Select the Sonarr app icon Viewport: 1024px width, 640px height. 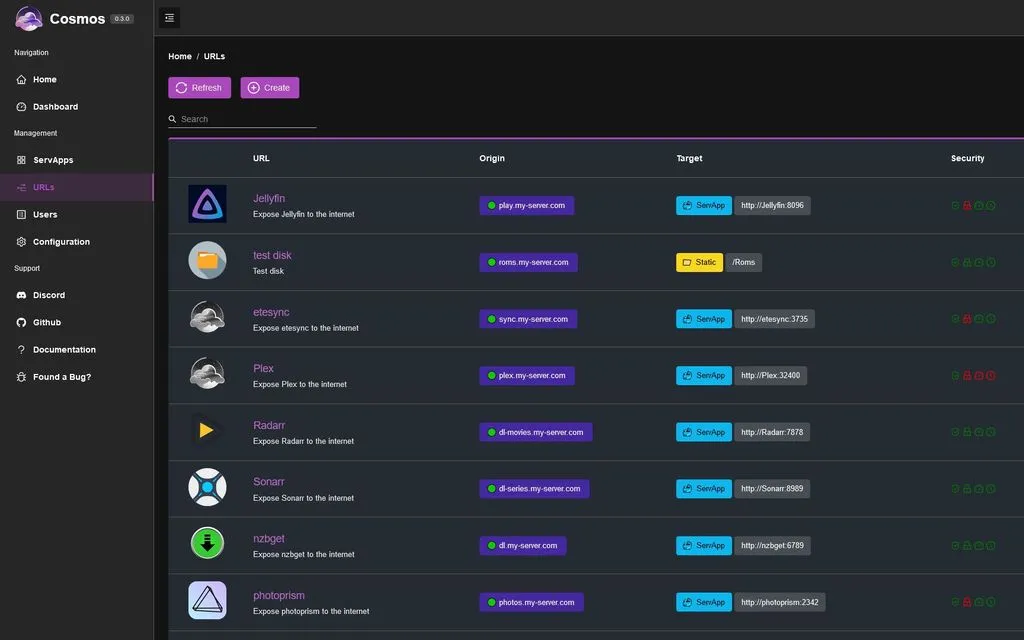(x=207, y=487)
